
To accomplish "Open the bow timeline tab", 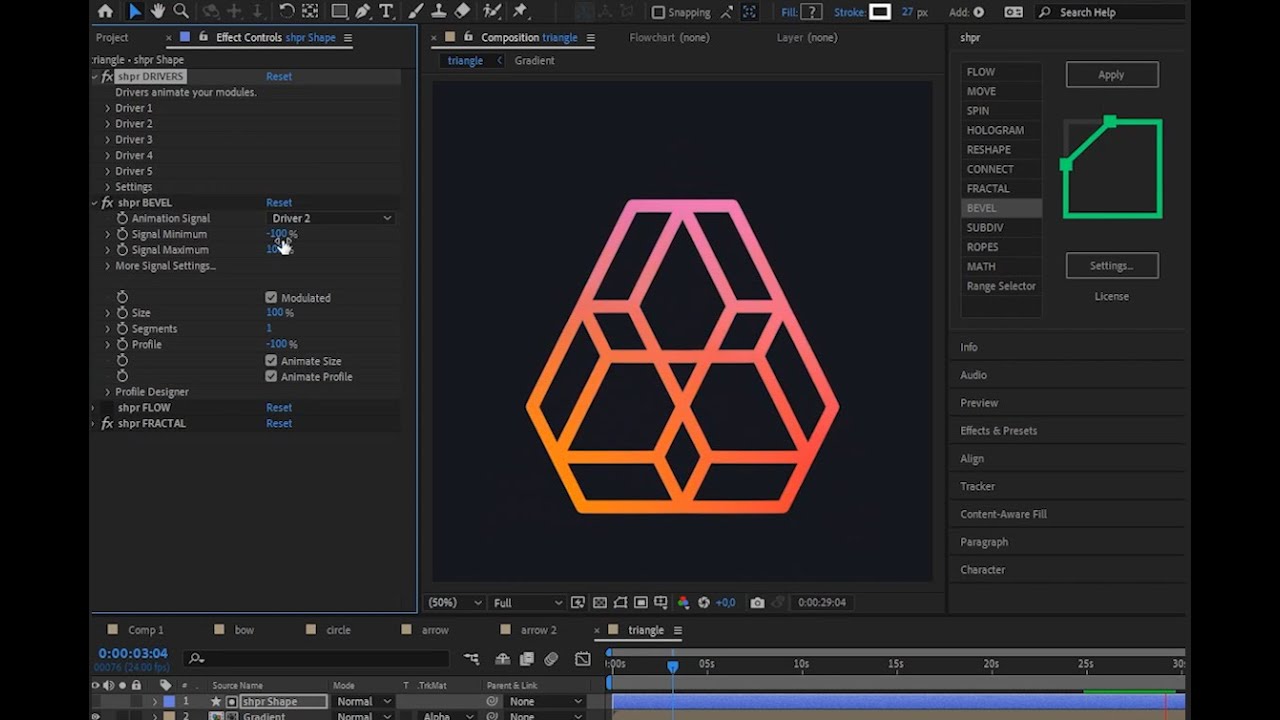I will click(x=244, y=631).
